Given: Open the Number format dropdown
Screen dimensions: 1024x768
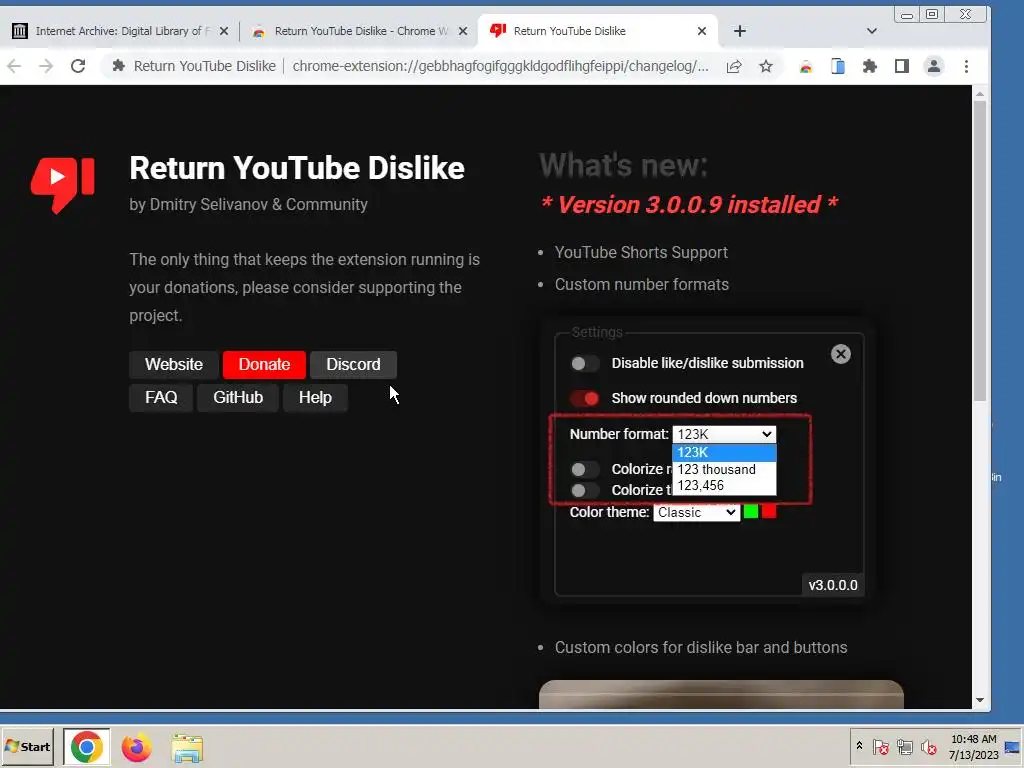Looking at the screenshot, I should coord(724,434).
